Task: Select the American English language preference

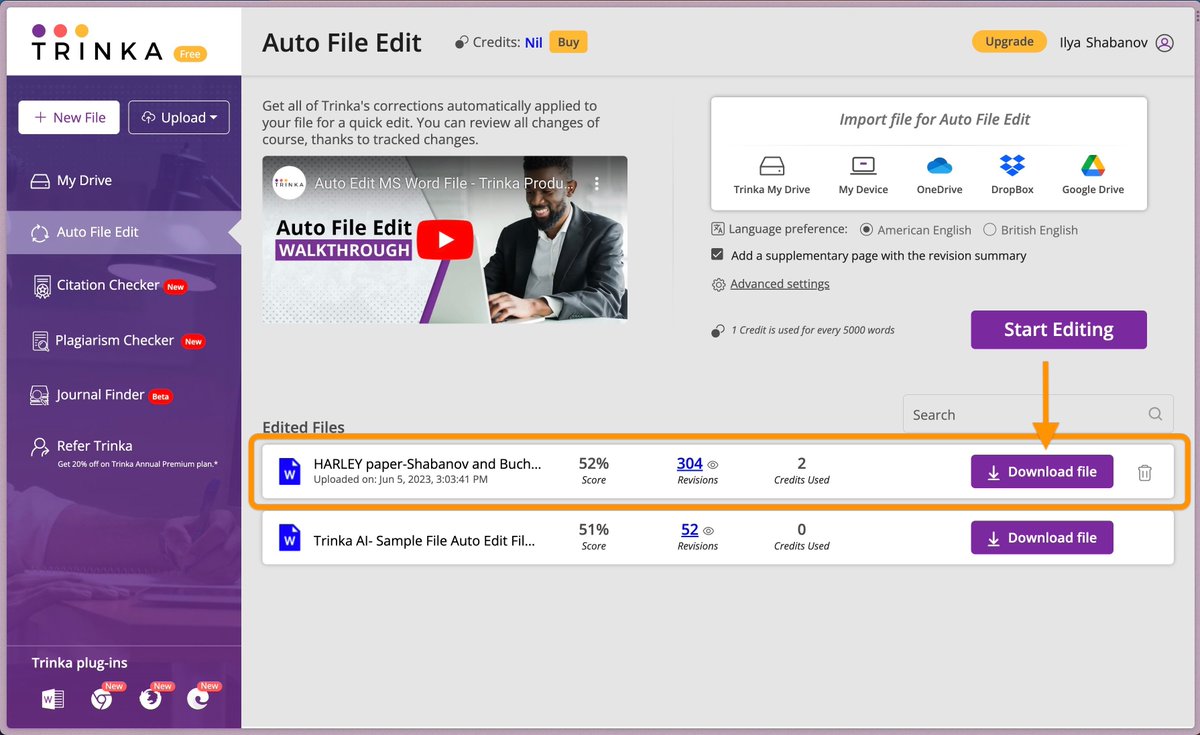Action: pos(866,229)
